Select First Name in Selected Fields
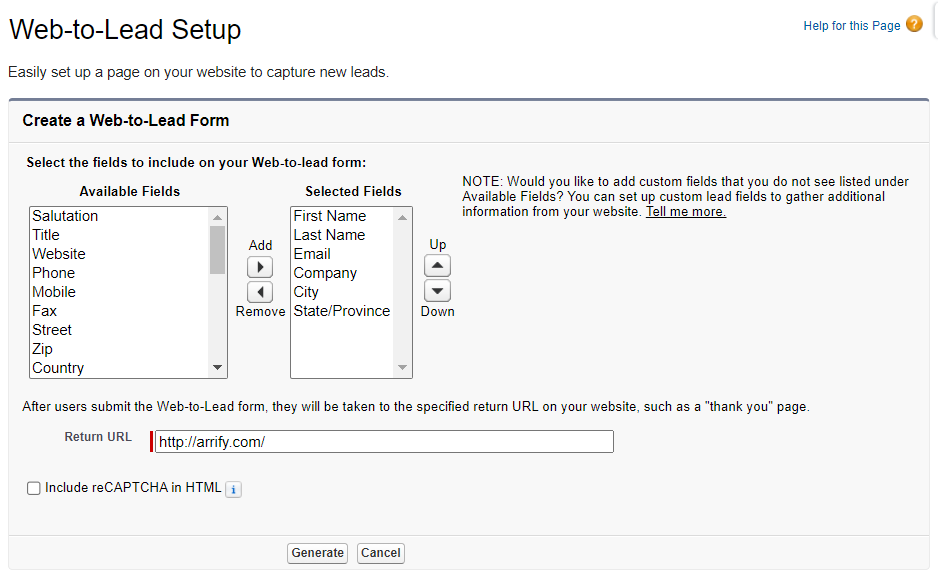The height and width of the screenshot is (584, 938). (330, 215)
